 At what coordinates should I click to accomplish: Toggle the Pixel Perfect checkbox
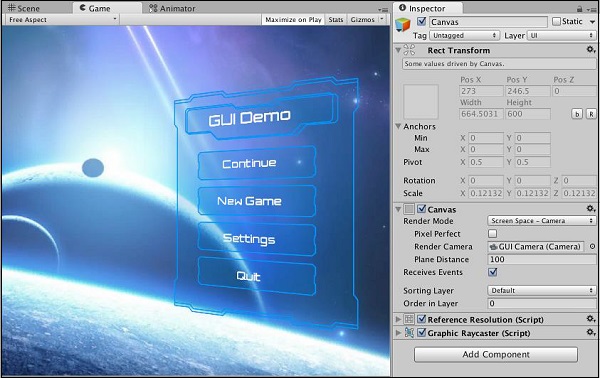tap(492, 233)
